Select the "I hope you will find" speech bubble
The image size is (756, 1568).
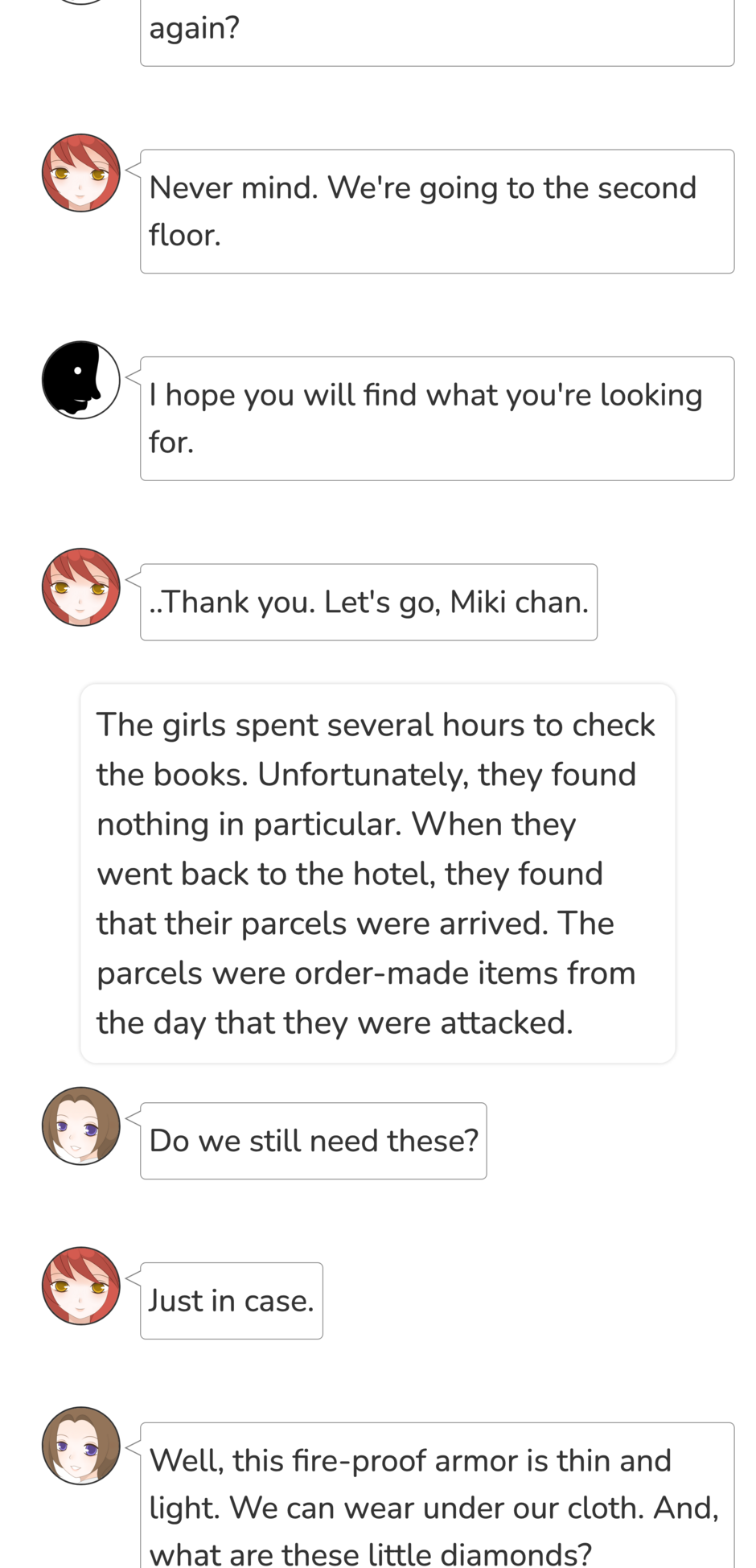pos(438,418)
